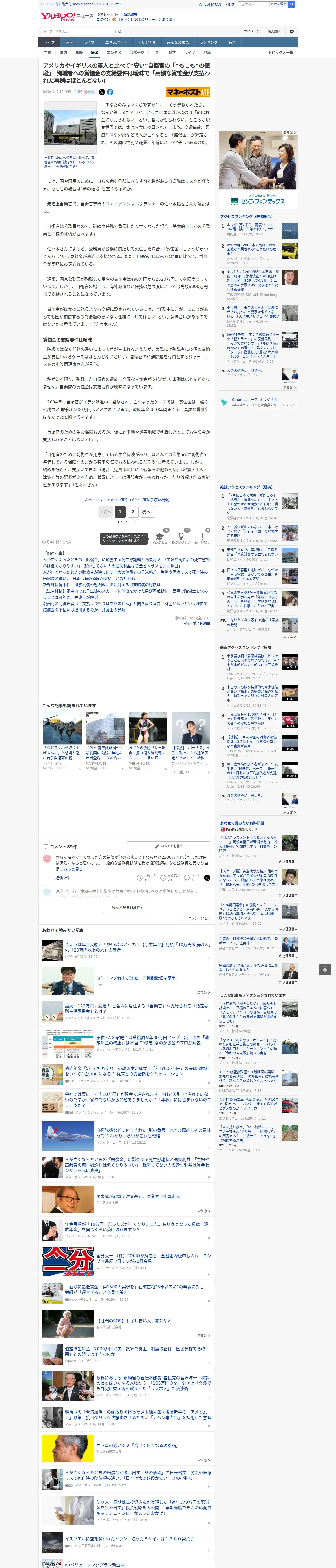336x1568 pixels.
Task: Expand replies via 返信 2件
Action: tap(63, 878)
